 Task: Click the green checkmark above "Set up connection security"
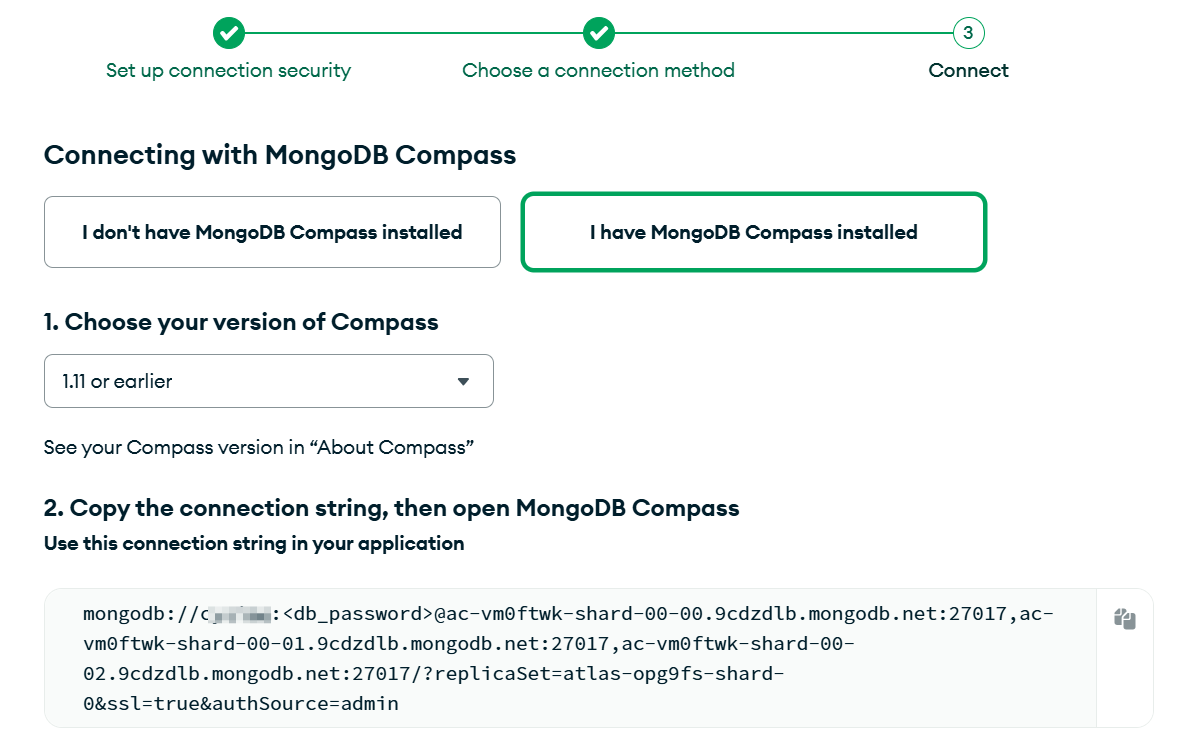[x=228, y=32]
